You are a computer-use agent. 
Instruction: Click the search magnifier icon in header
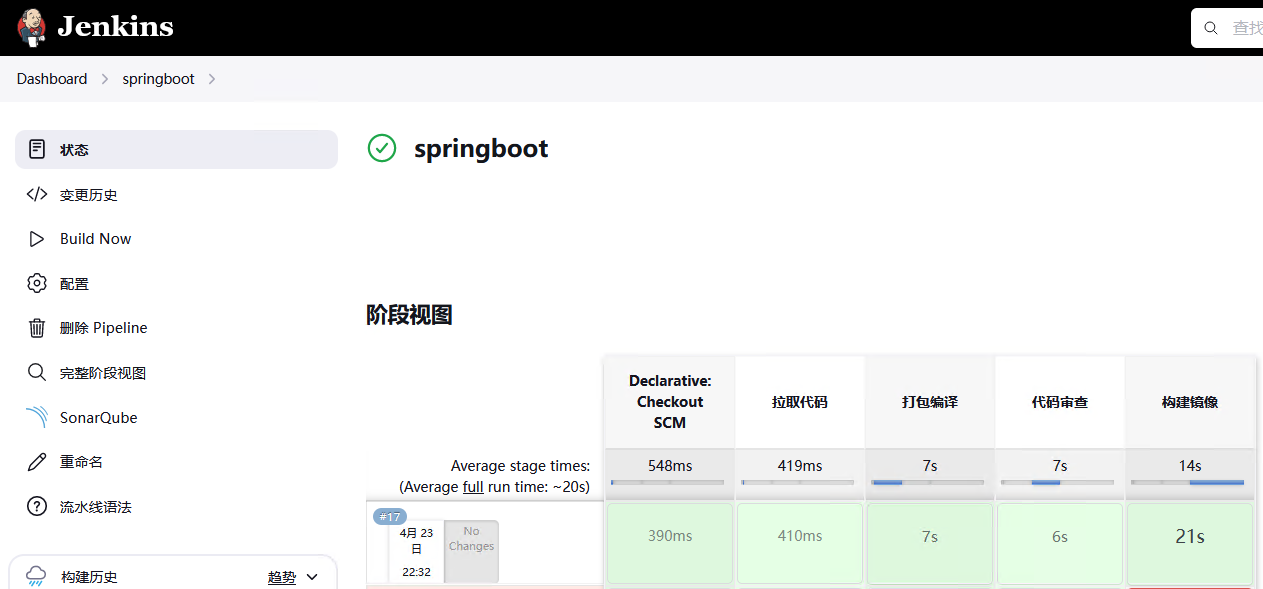click(1211, 28)
